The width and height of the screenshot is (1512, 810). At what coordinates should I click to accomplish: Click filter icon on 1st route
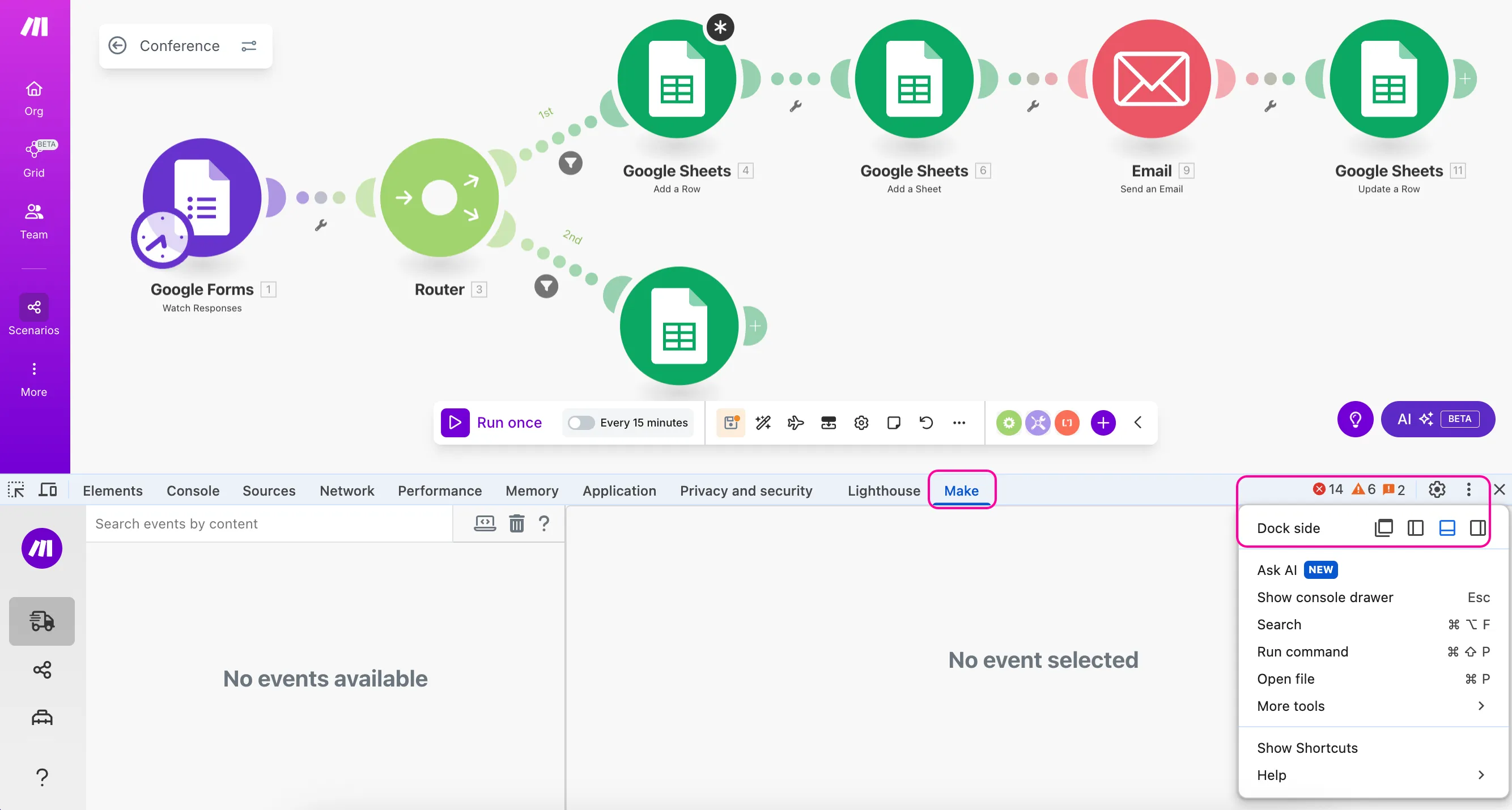pos(570,163)
